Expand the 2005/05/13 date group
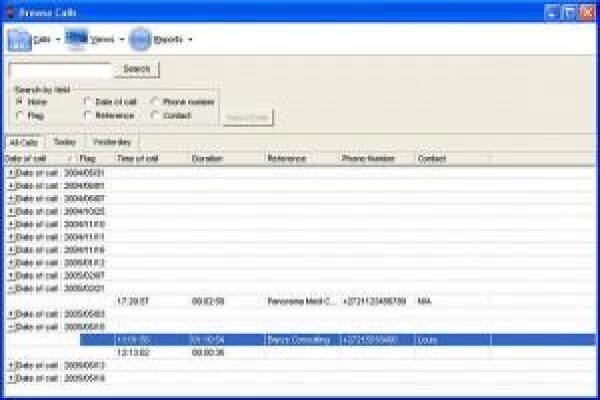 (11, 366)
